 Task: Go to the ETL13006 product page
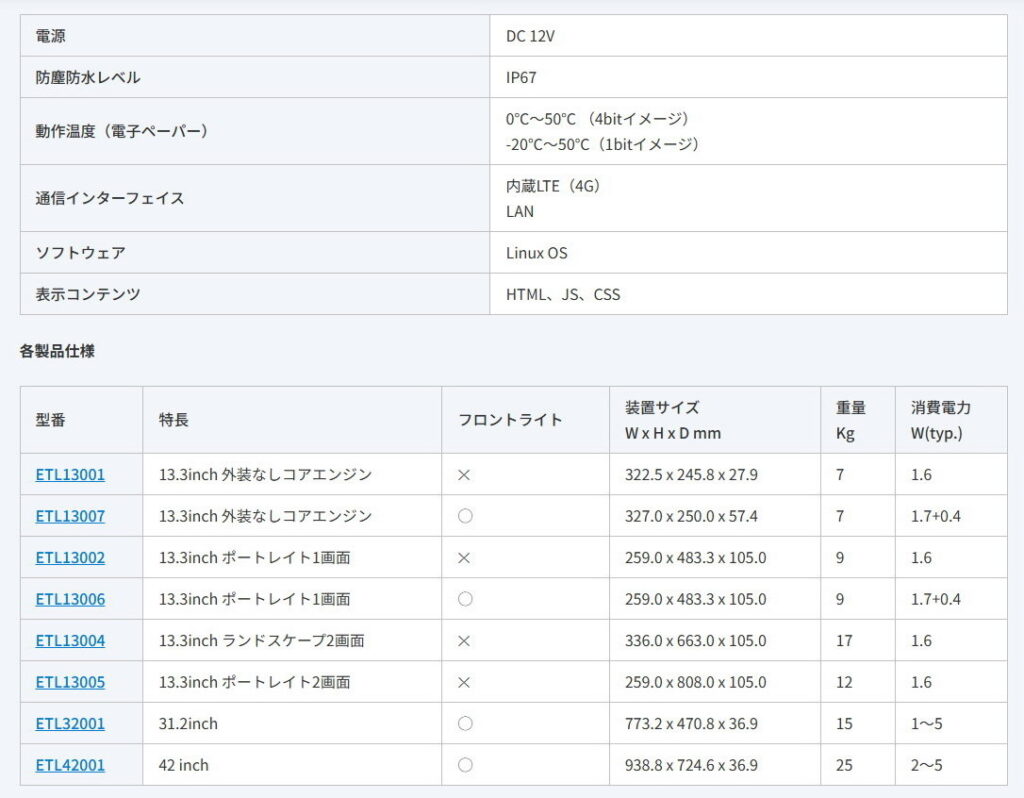pyautogui.click(x=70, y=599)
